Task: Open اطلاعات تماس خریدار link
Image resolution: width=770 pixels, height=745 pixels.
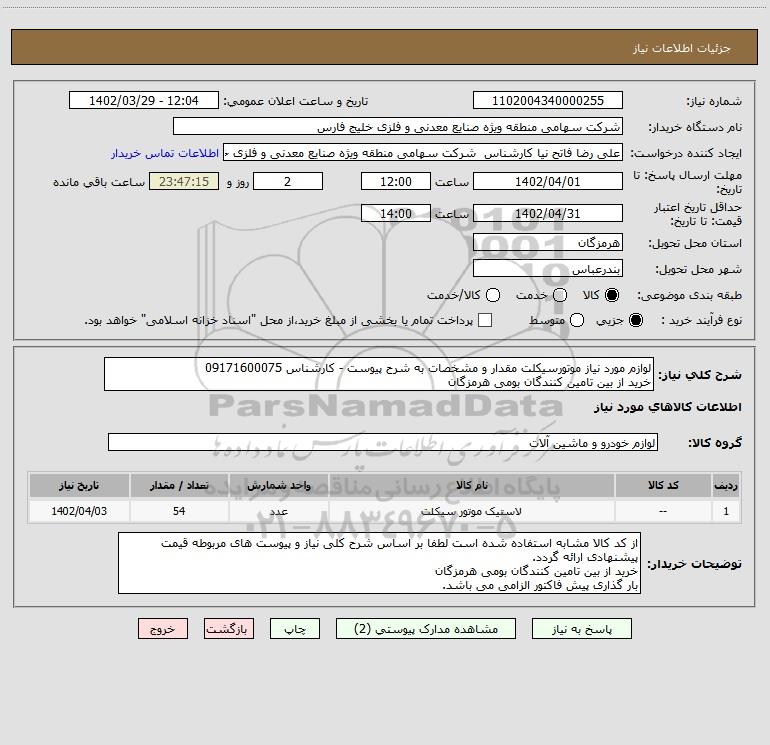Action: coord(165,153)
